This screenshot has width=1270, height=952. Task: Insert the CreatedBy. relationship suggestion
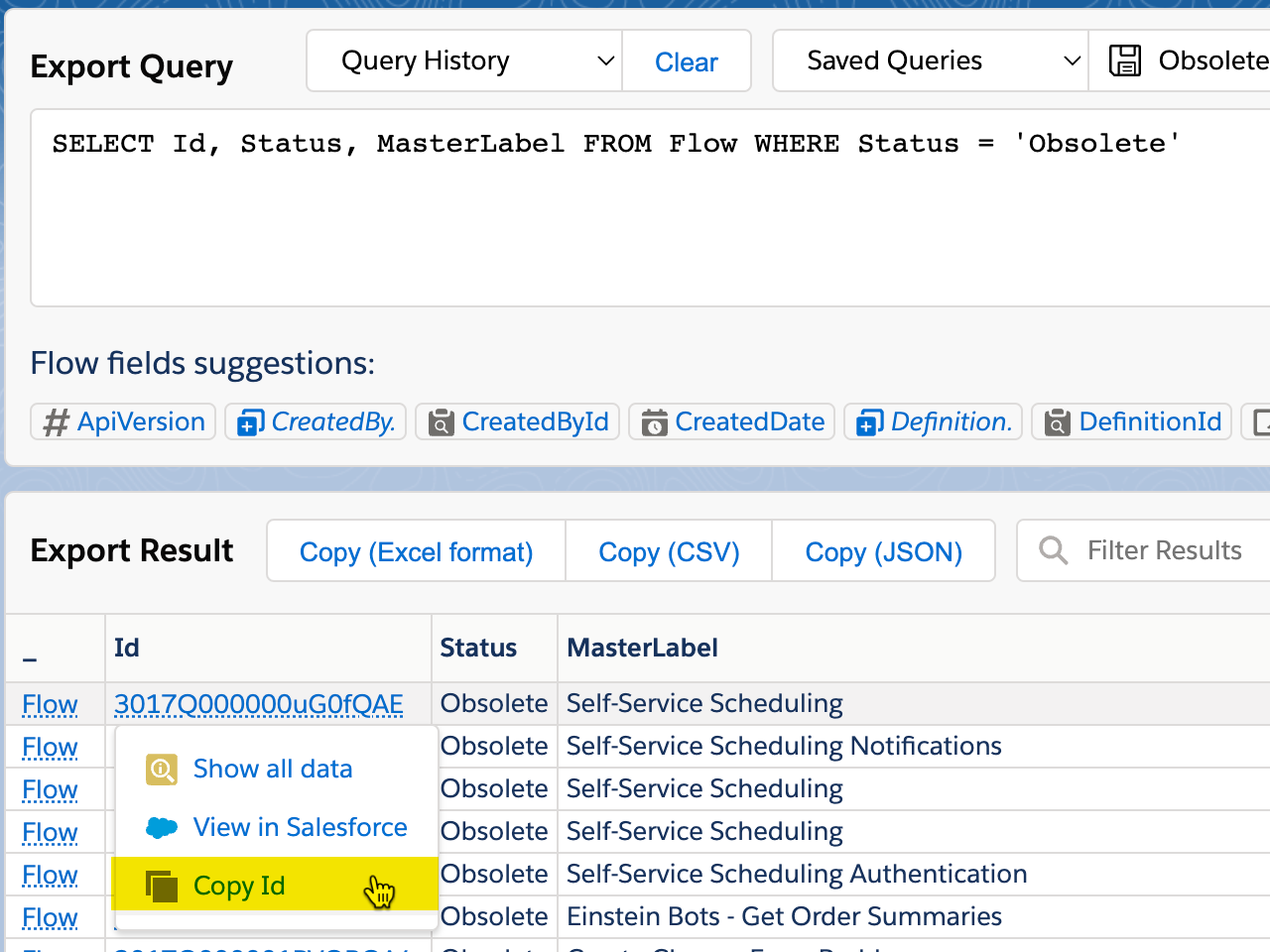tap(316, 421)
